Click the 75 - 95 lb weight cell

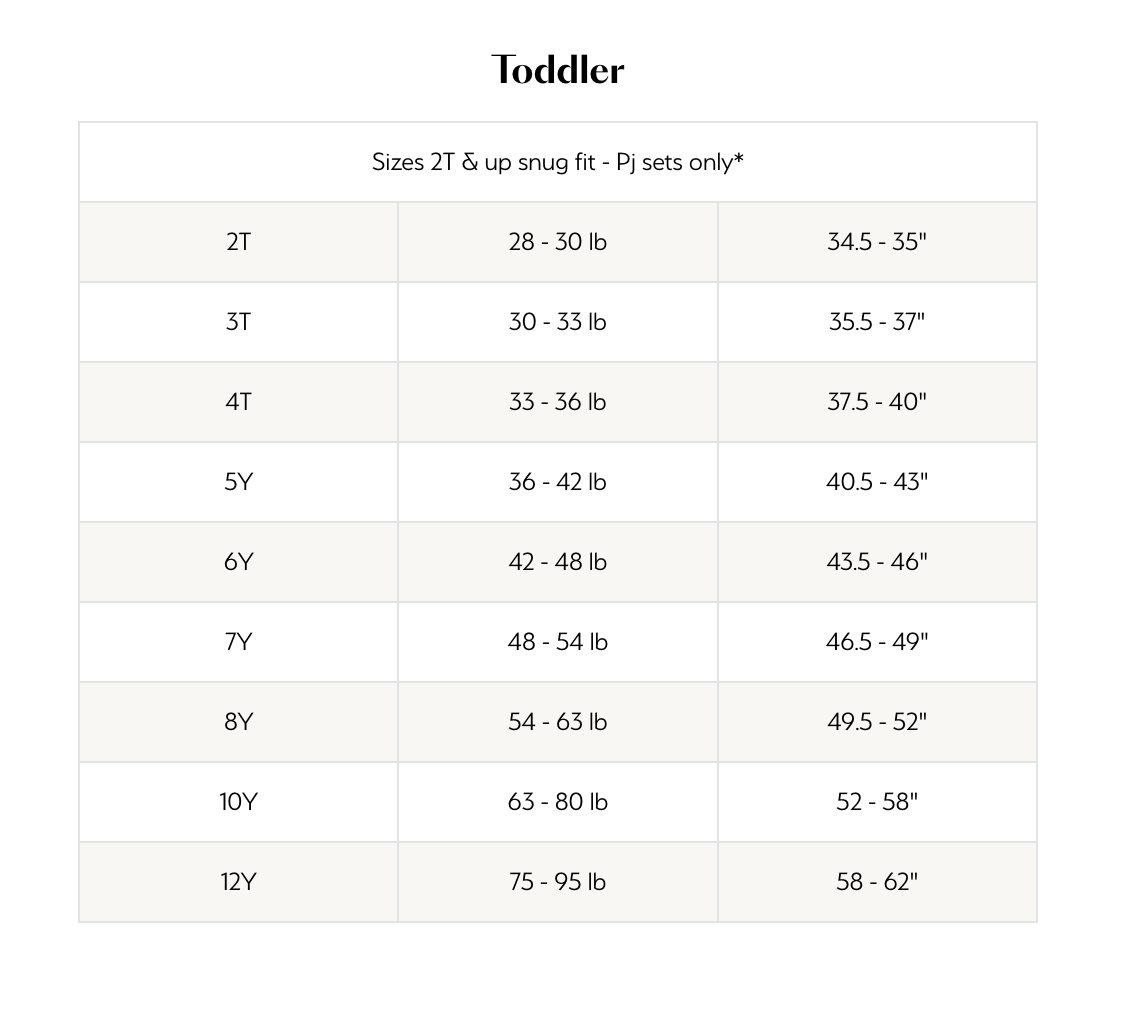click(557, 882)
